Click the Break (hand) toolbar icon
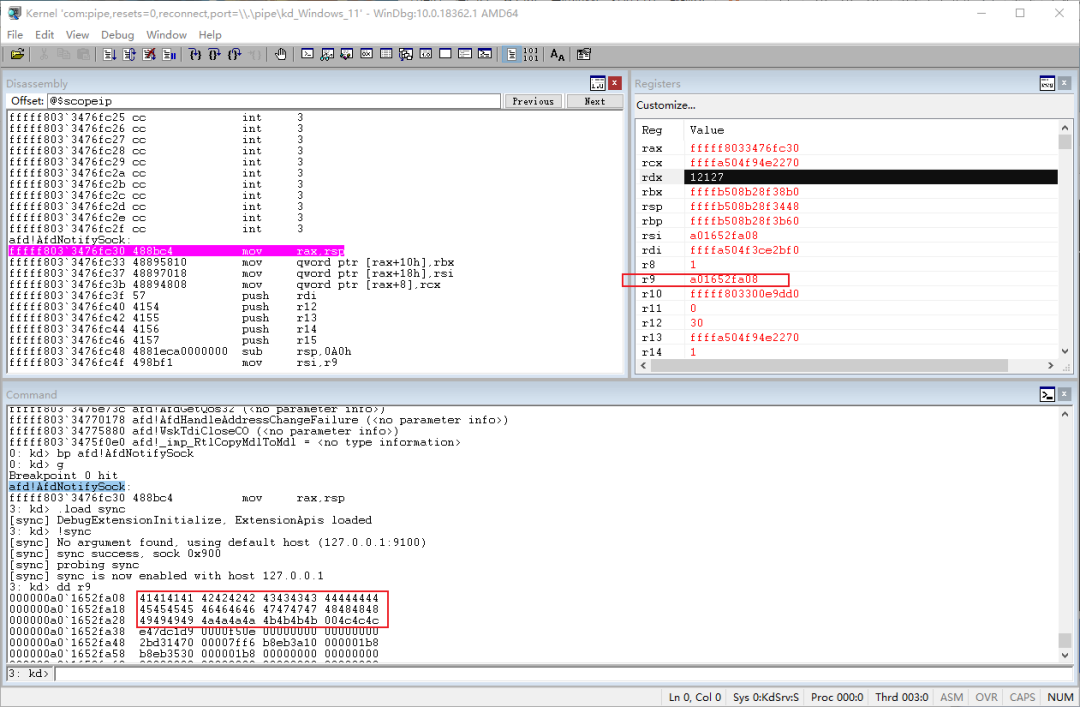This screenshot has height=707, width=1080. [x=281, y=54]
